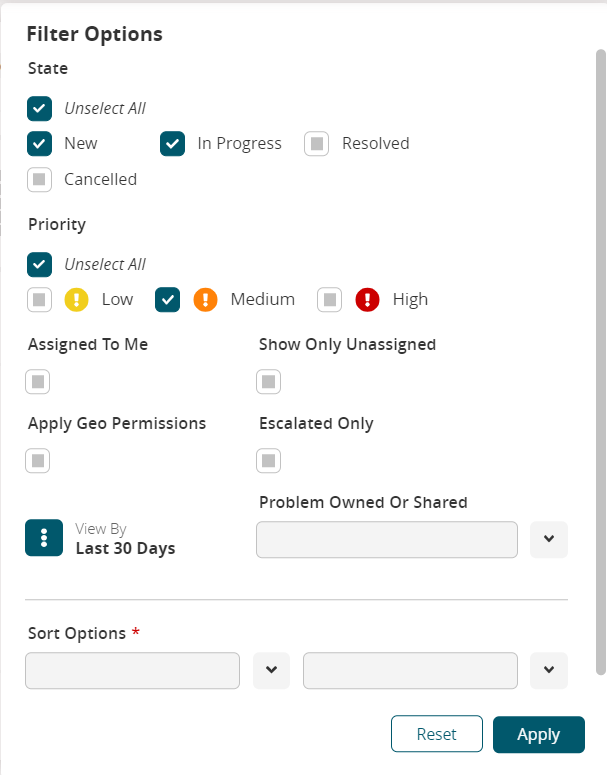Toggle Unselect All under State
Image resolution: width=607 pixels, height=775 pixels.
point(39,108)
